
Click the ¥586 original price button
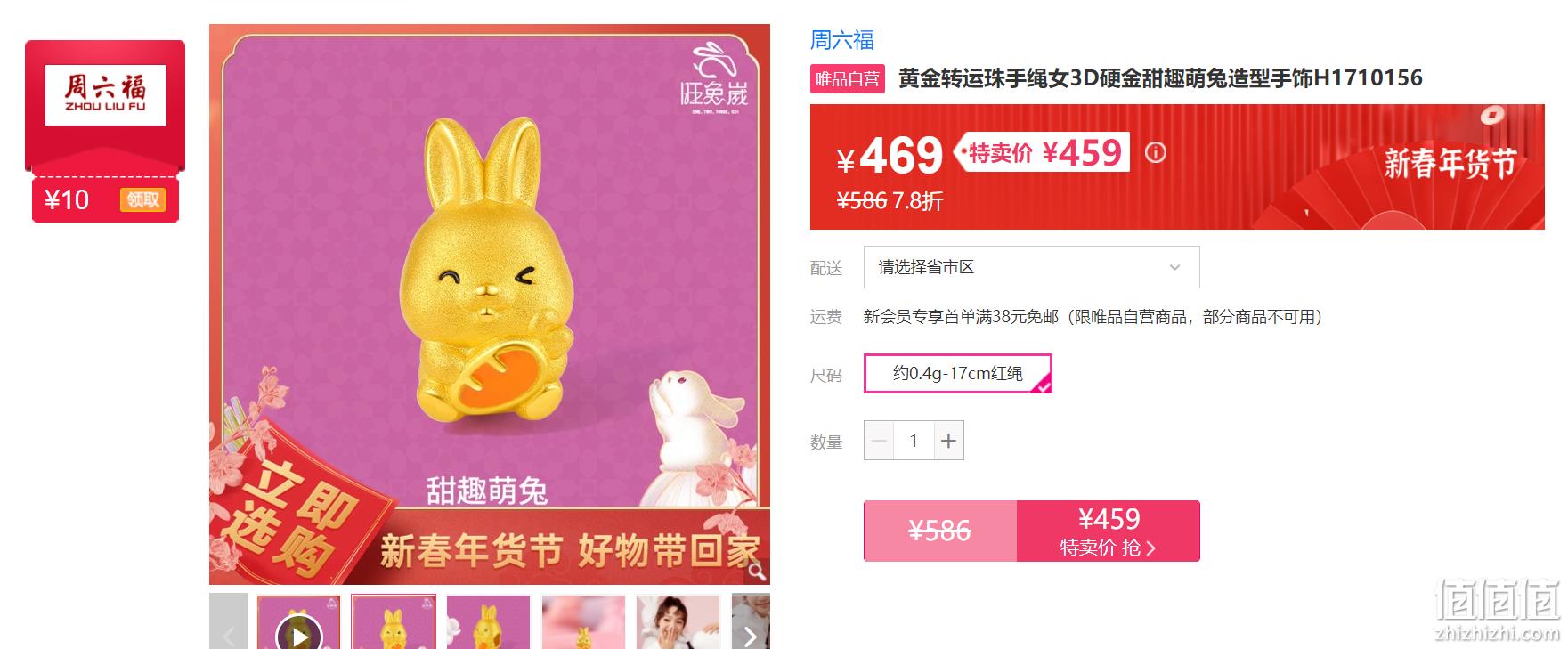[940, 531]
